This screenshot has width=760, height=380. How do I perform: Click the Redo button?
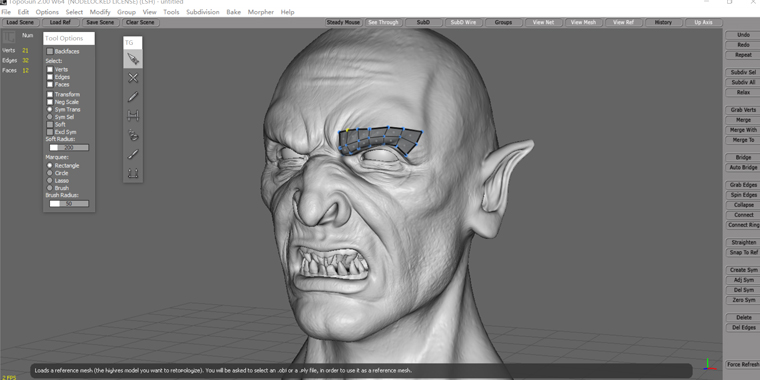pyautogui.click(x=743, y=45)
